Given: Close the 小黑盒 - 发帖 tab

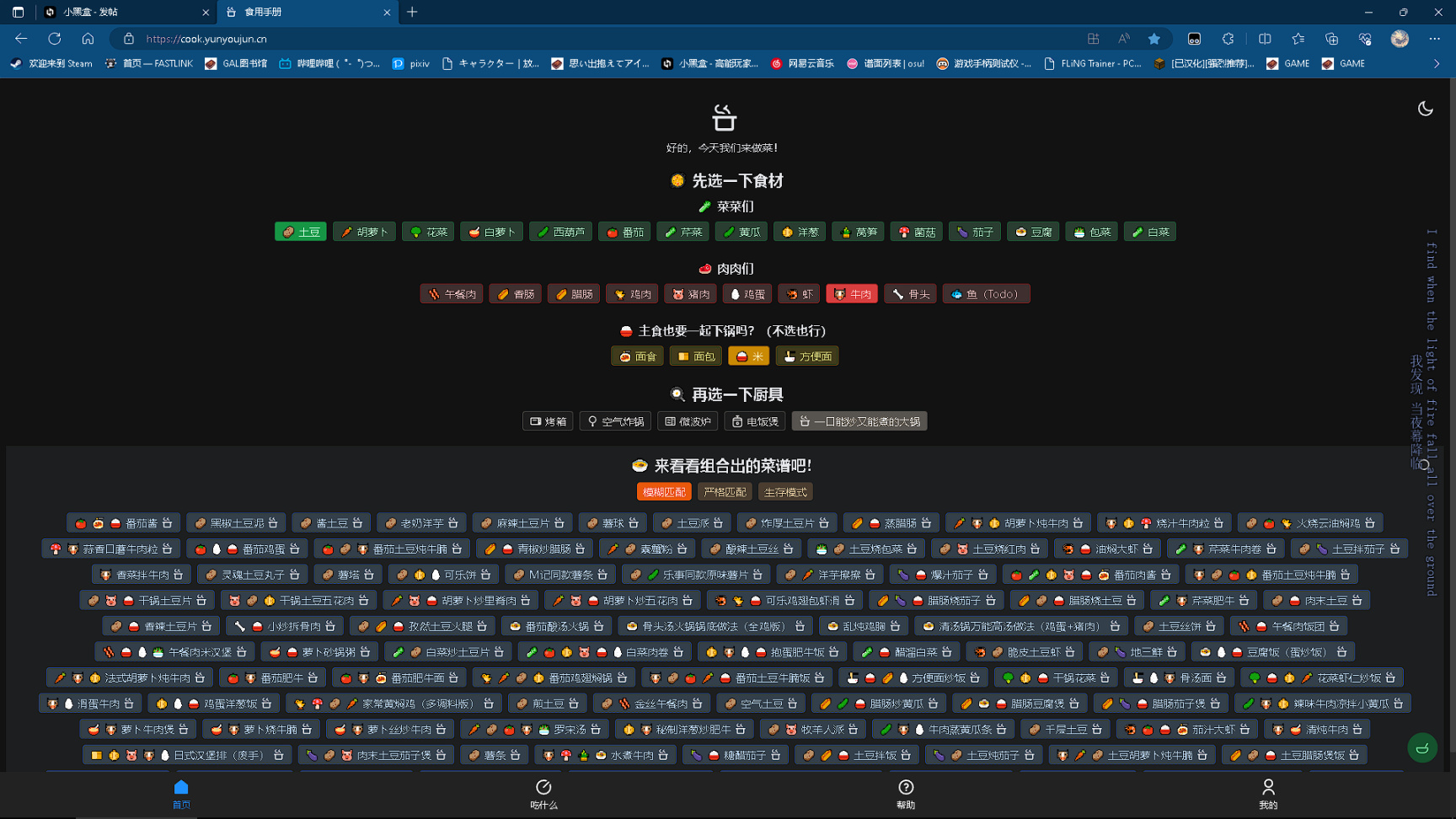Looking at the screenshot, I should click(206, 13).
